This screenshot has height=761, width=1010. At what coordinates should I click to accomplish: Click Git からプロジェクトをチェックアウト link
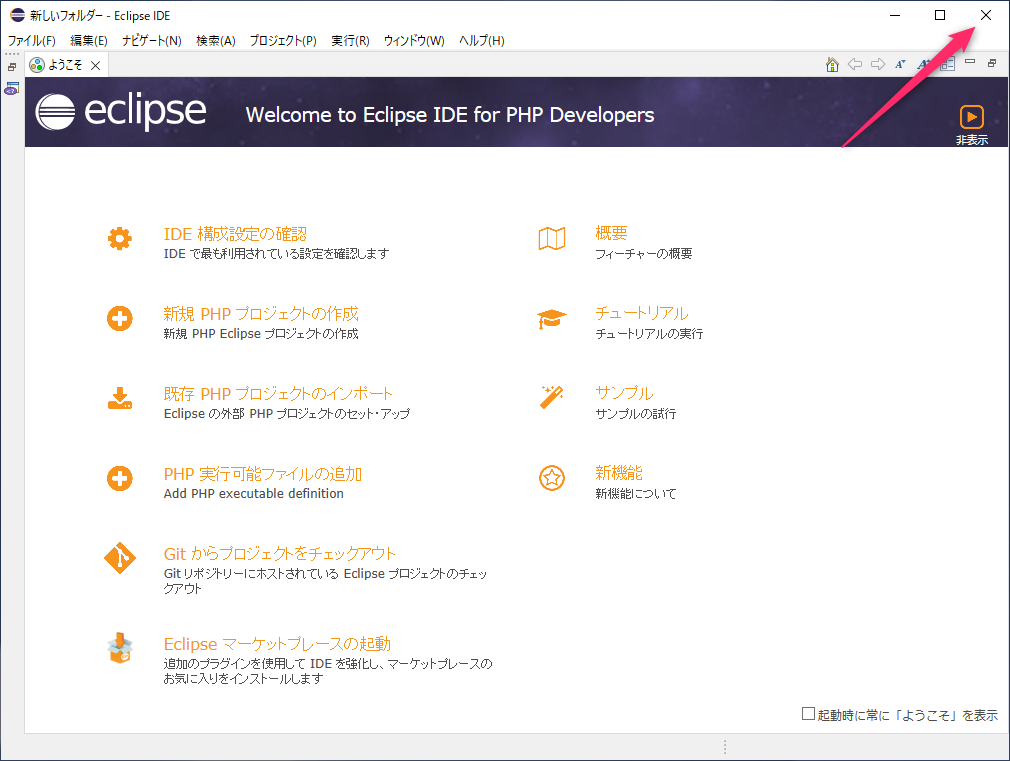pyautogui.click(x=280, y=554)
